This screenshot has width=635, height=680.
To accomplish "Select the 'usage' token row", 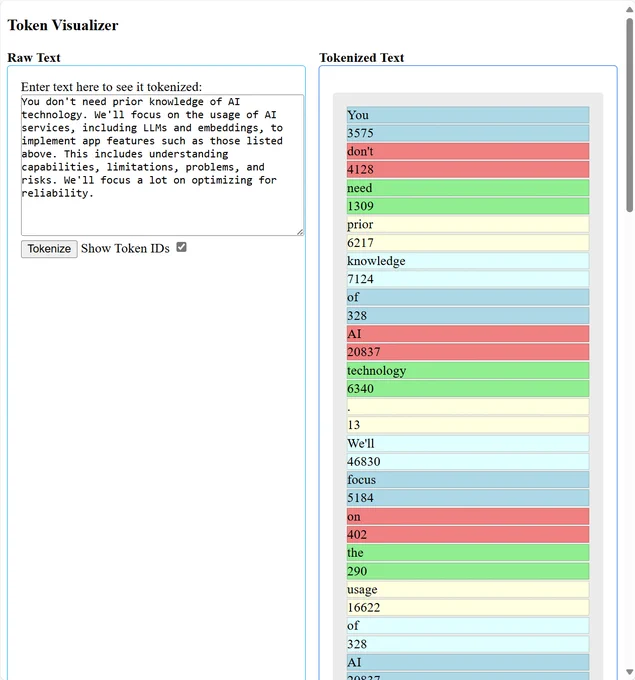I will pyautogui.click(x=468, y=589).
